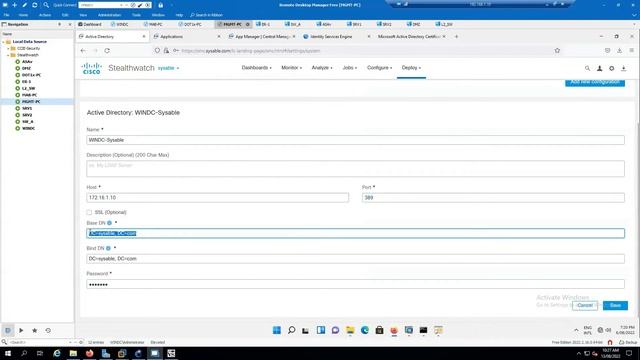
Task: Switch to the Applications browser tab
Action: click(186, 36)
